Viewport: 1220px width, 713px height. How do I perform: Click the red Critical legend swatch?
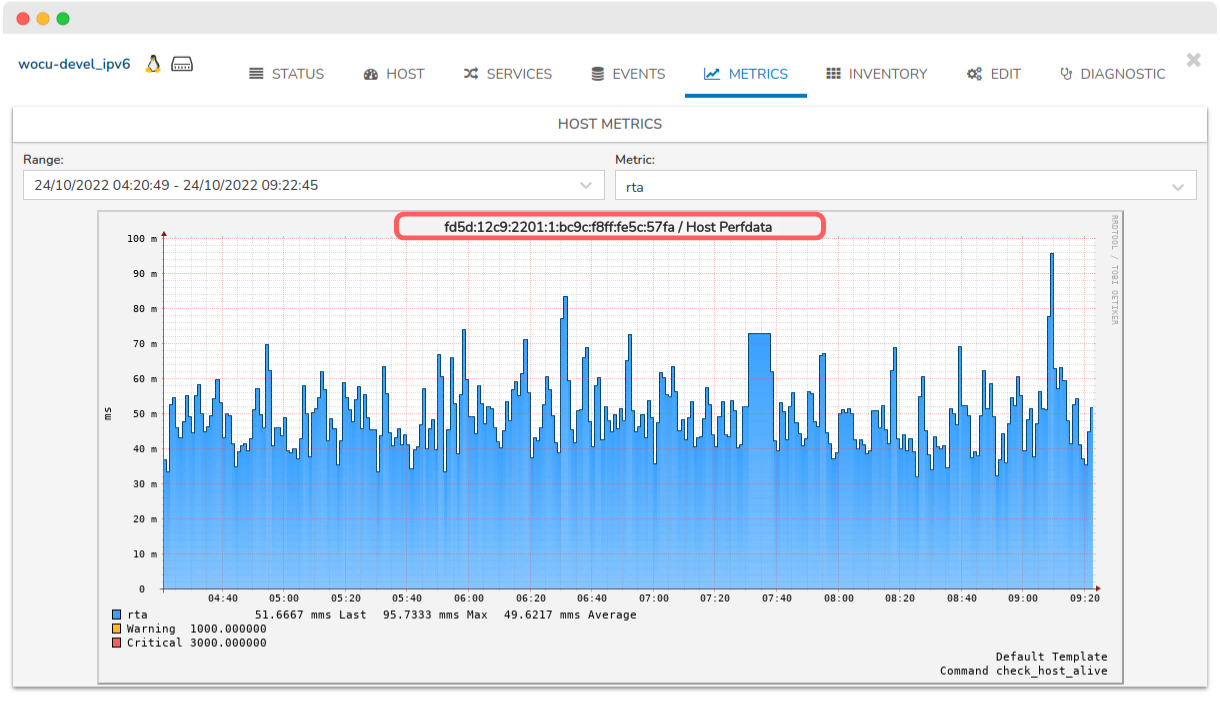tap(117, 643)
